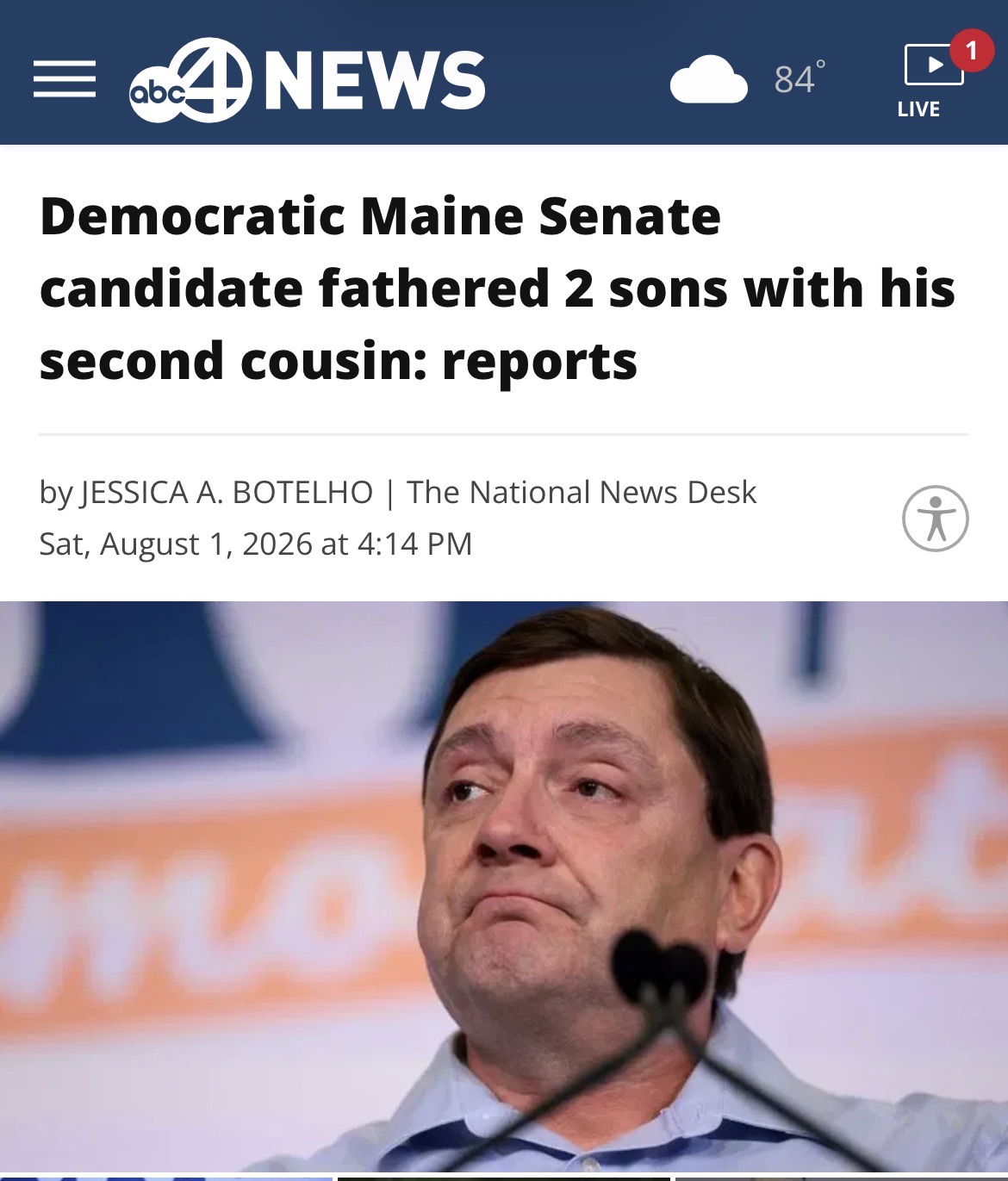Open the accessibility options icon

(x=936, y=519)
